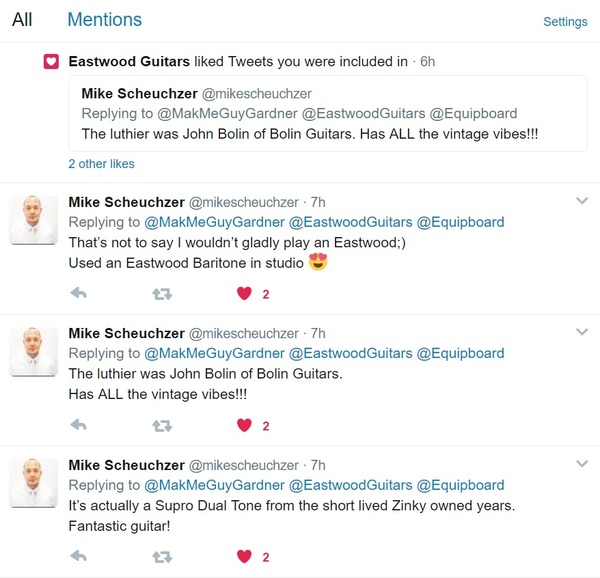Switch to the Mentions tab
Screen dimensions: 600x578
[104, 20]
